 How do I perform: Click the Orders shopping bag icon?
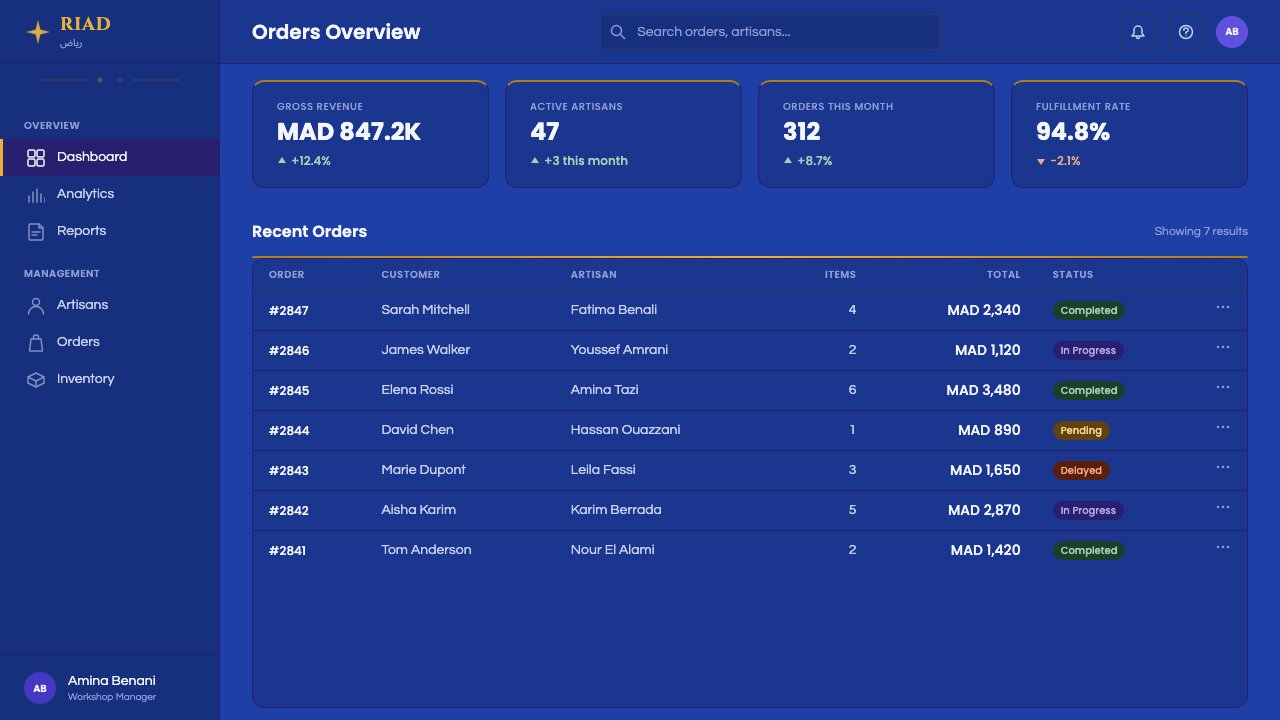(x=36, y=342)
